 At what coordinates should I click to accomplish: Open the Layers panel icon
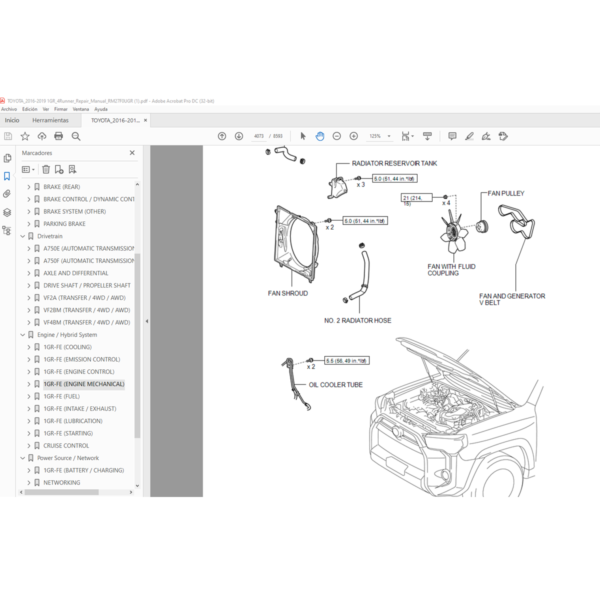tap(7, 212)
